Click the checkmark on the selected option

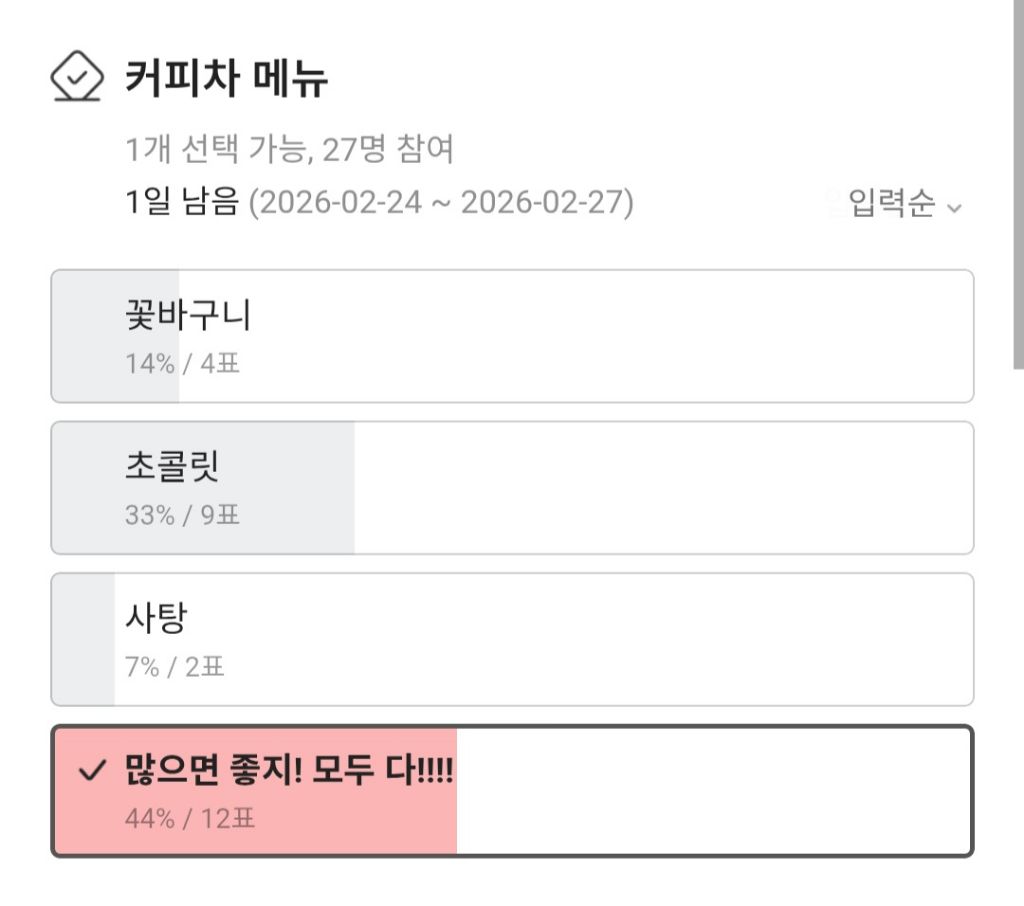coord(91,771)
